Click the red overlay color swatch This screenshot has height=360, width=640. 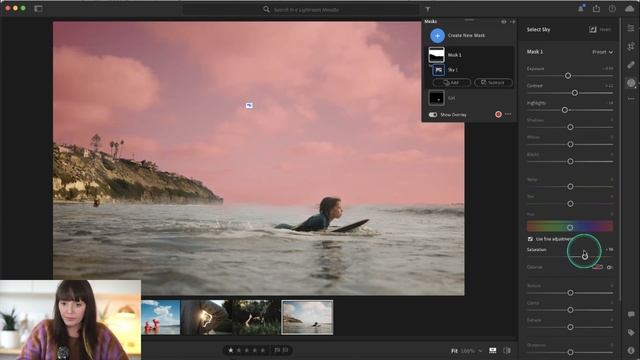[x=498, y=114]
